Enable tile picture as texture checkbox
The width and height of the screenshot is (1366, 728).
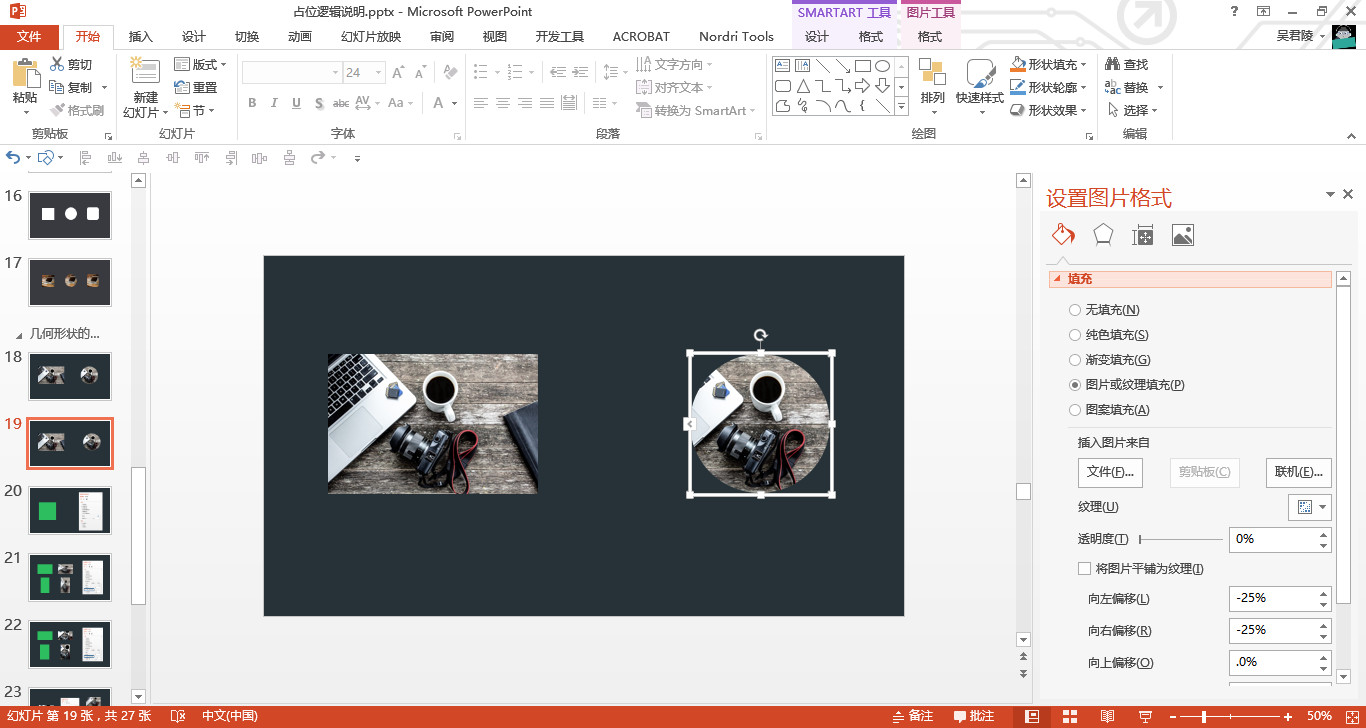point(1084,569)
